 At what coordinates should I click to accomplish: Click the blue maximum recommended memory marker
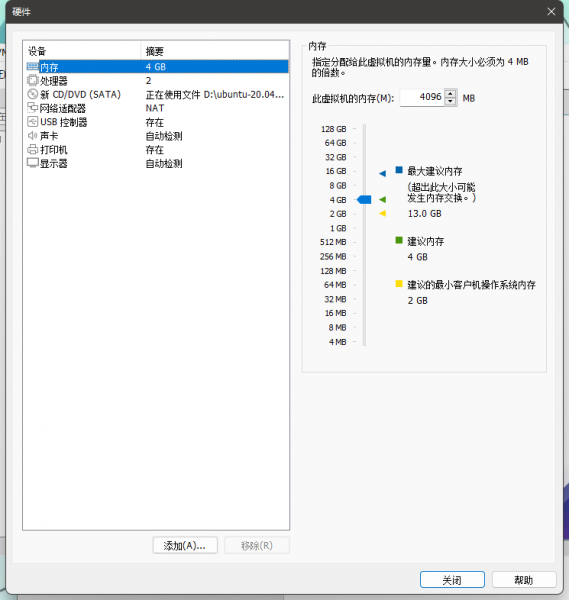click(382, 173)
